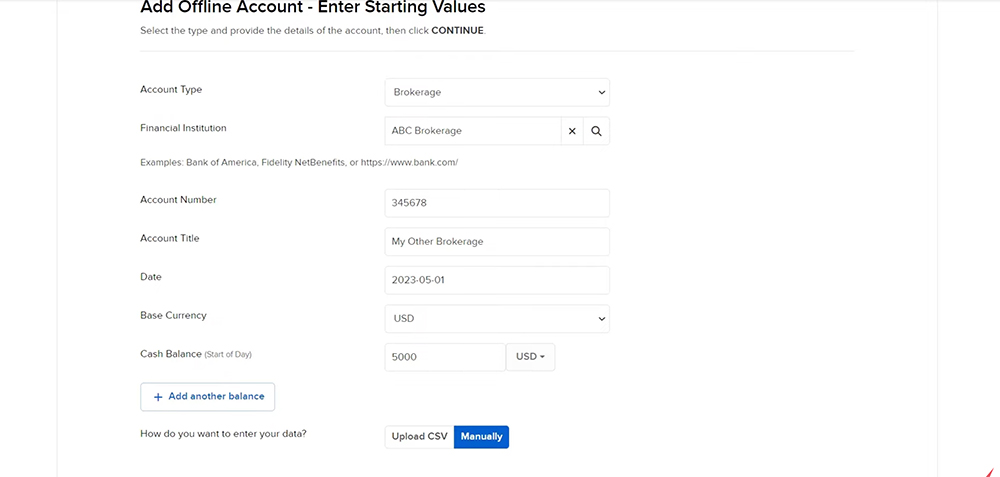This screenshot has width=1000, height=477.
Task: Open the Account Type Brokerage dropdown
Action: pyautogui.click(x=497, y=92)
